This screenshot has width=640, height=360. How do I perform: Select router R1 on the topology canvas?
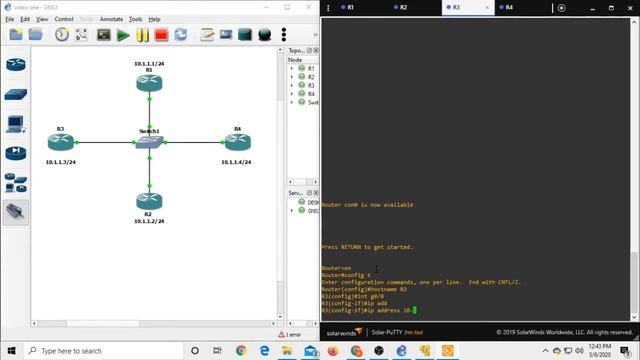149,83
